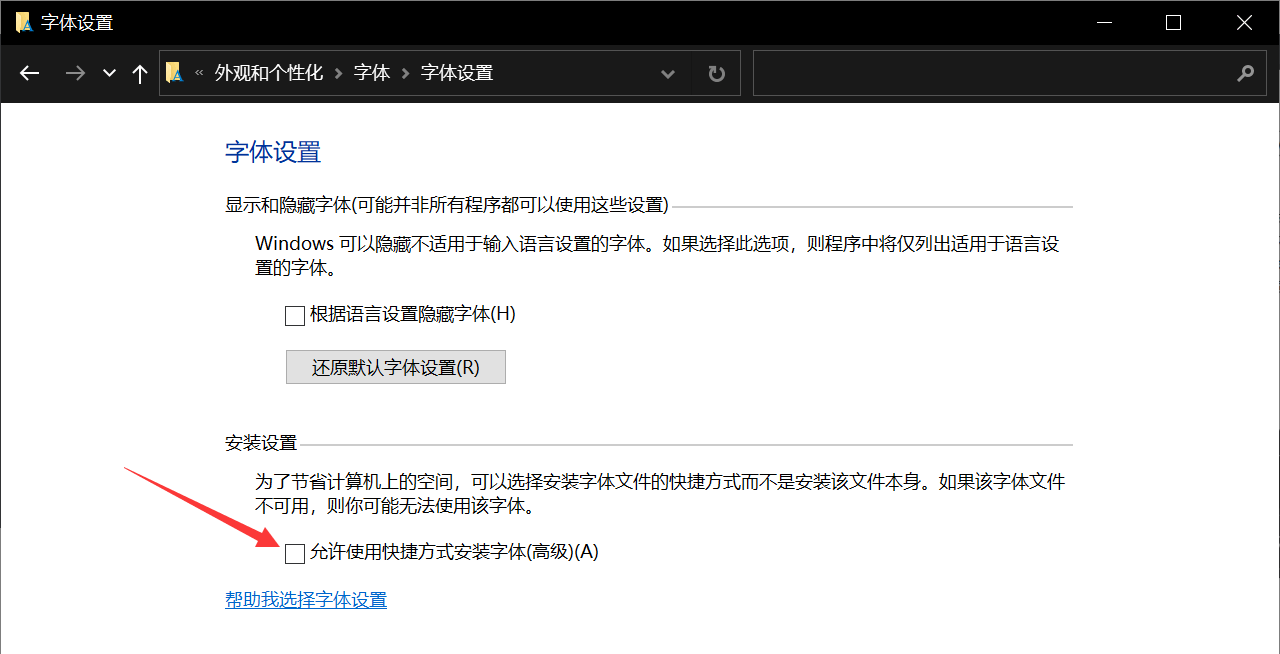
Task: Minimize the 字体设置 window
Action: pos(1104,21)
